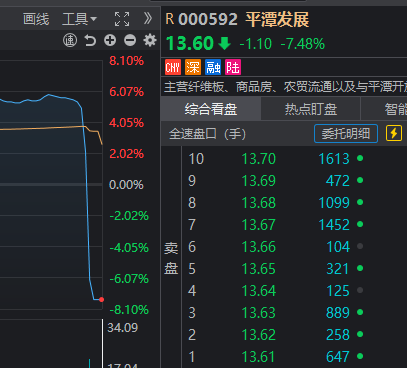The height and width of the screenshot is (368, 407).
Task: Click volume 1099 at sell level 8
Action: point(334,203)
